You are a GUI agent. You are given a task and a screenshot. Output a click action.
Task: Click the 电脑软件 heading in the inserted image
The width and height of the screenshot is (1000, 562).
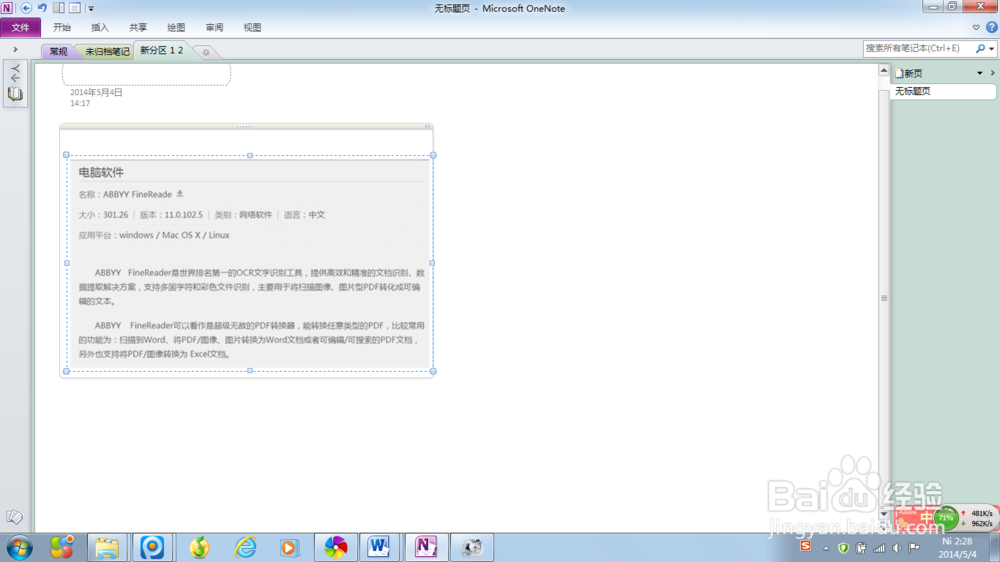pyautogui.click(x=101, y=172)
